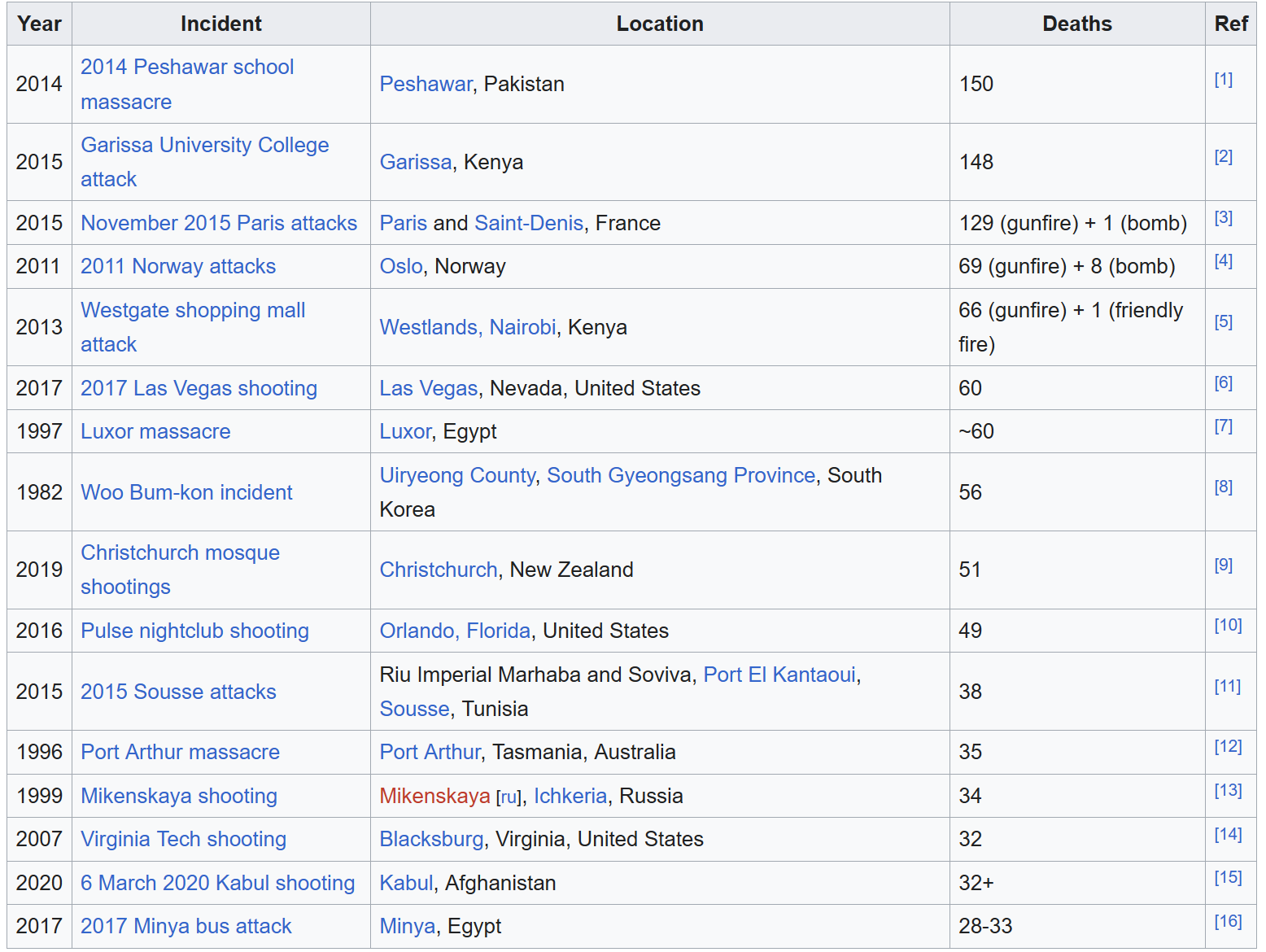Open reference [11] citation

(1228, 686)
